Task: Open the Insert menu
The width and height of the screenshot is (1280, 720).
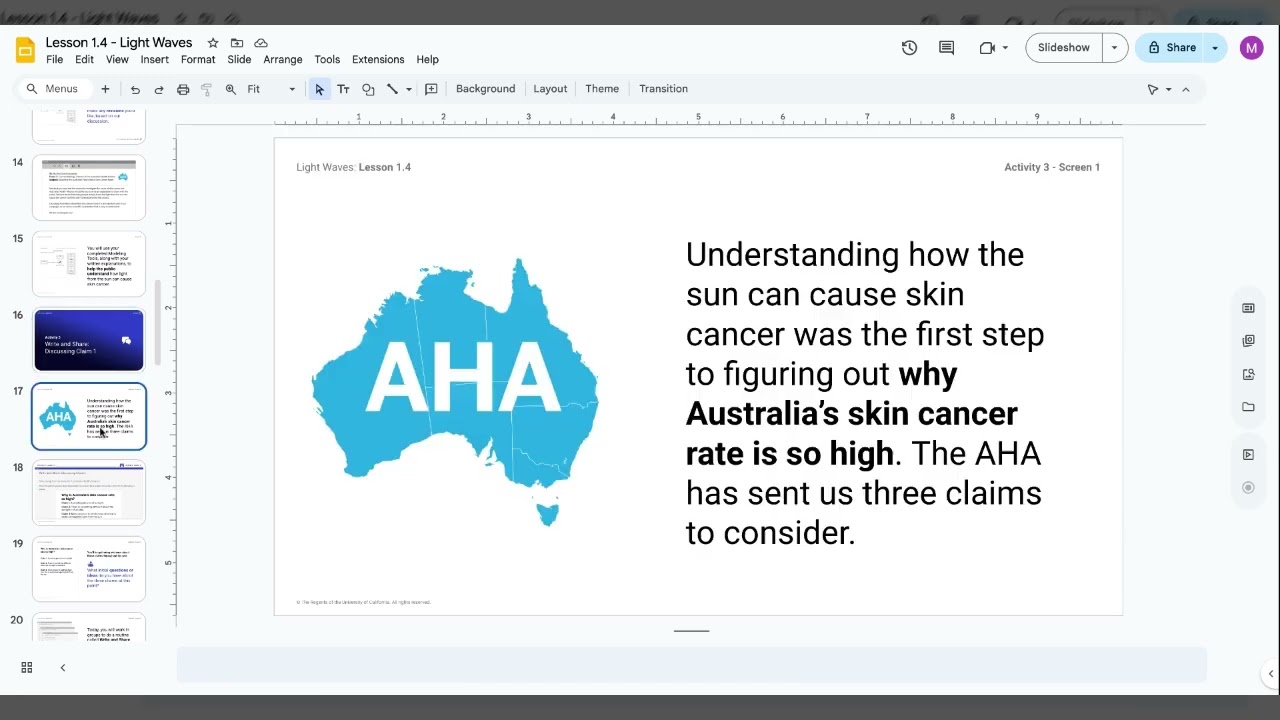Action: coord(154,60)
